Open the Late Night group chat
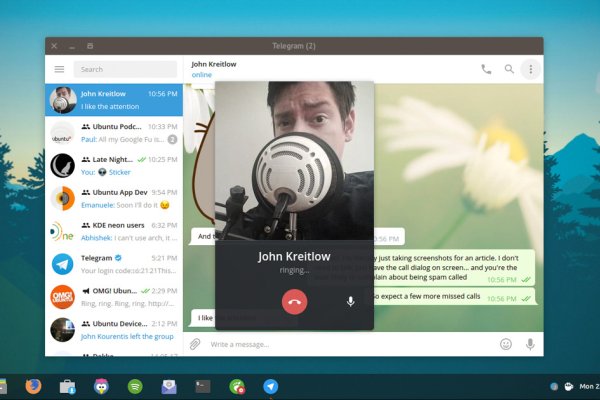This screenshot has width=600, height=400. pyautogui.click(x=113, y=165)
